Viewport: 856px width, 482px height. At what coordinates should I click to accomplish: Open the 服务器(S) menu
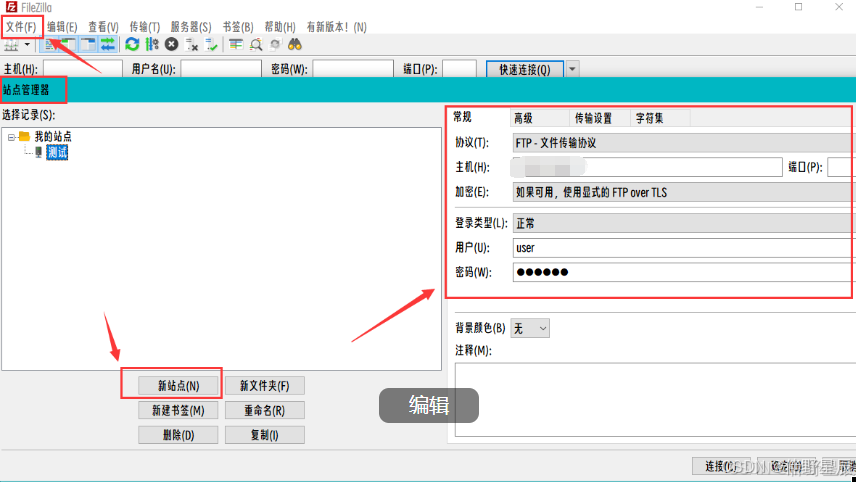tap(191, 27)
